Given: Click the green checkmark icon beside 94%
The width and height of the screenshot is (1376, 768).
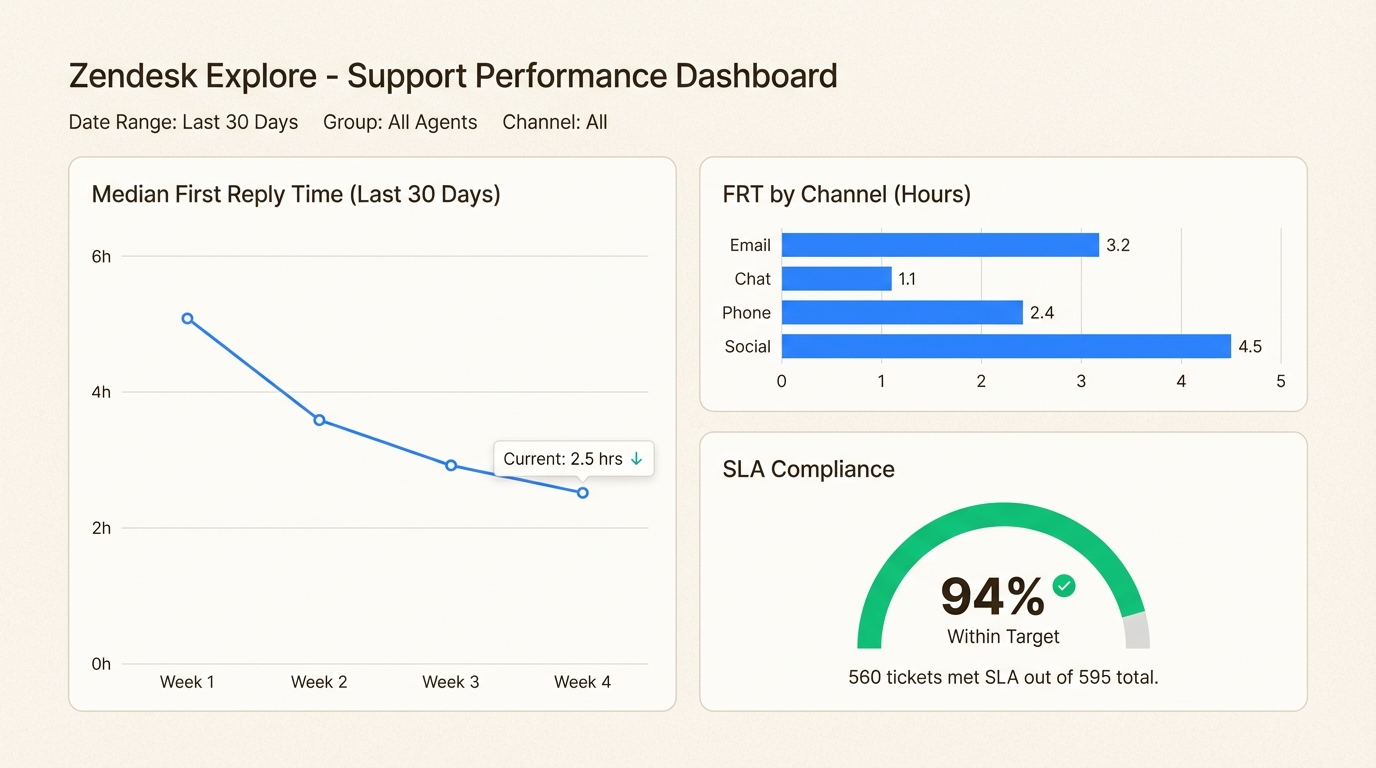Looking at the screenshot, I should (1064, 586).
